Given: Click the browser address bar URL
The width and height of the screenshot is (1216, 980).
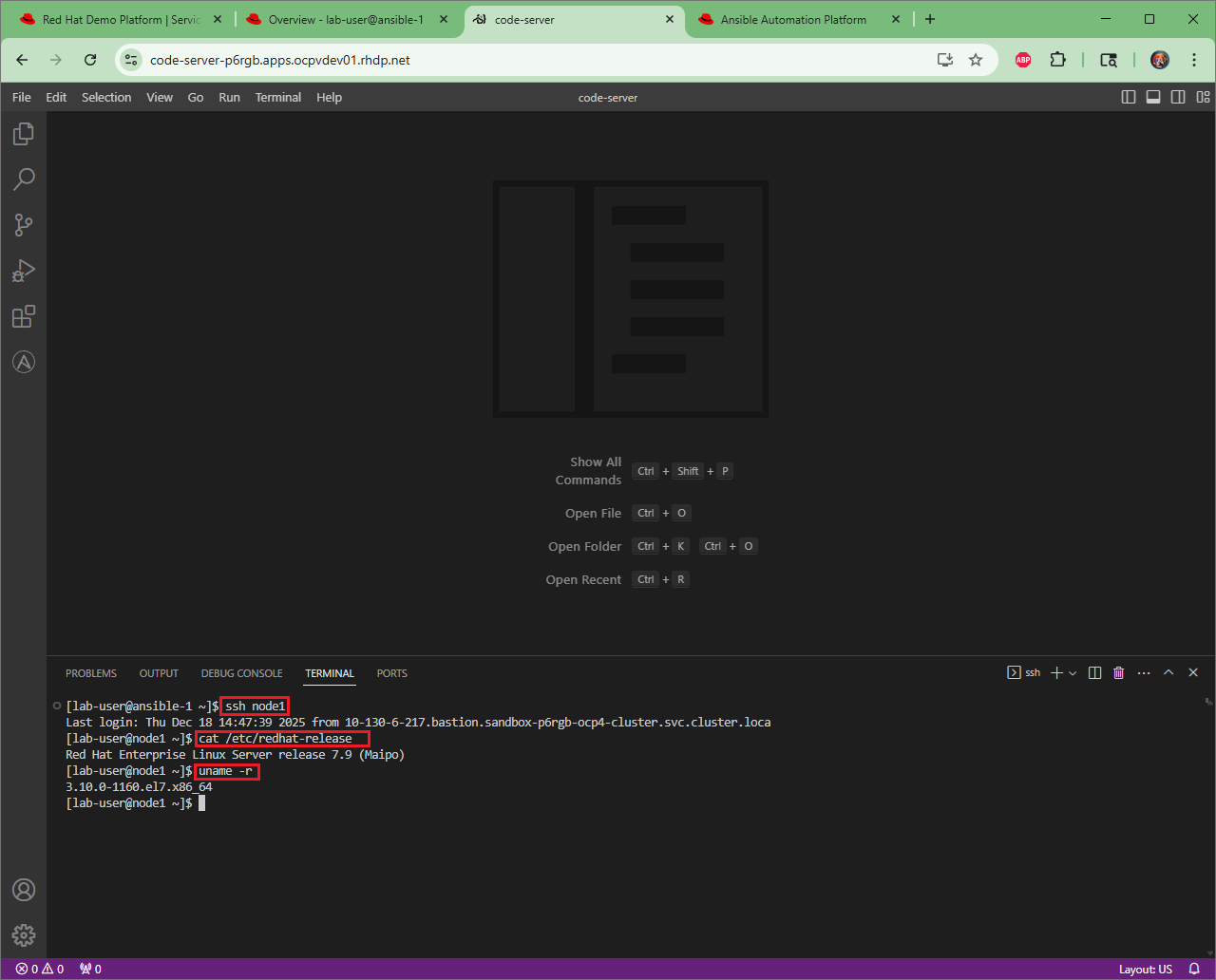Looking at the screenshot, I should [280, 60].
